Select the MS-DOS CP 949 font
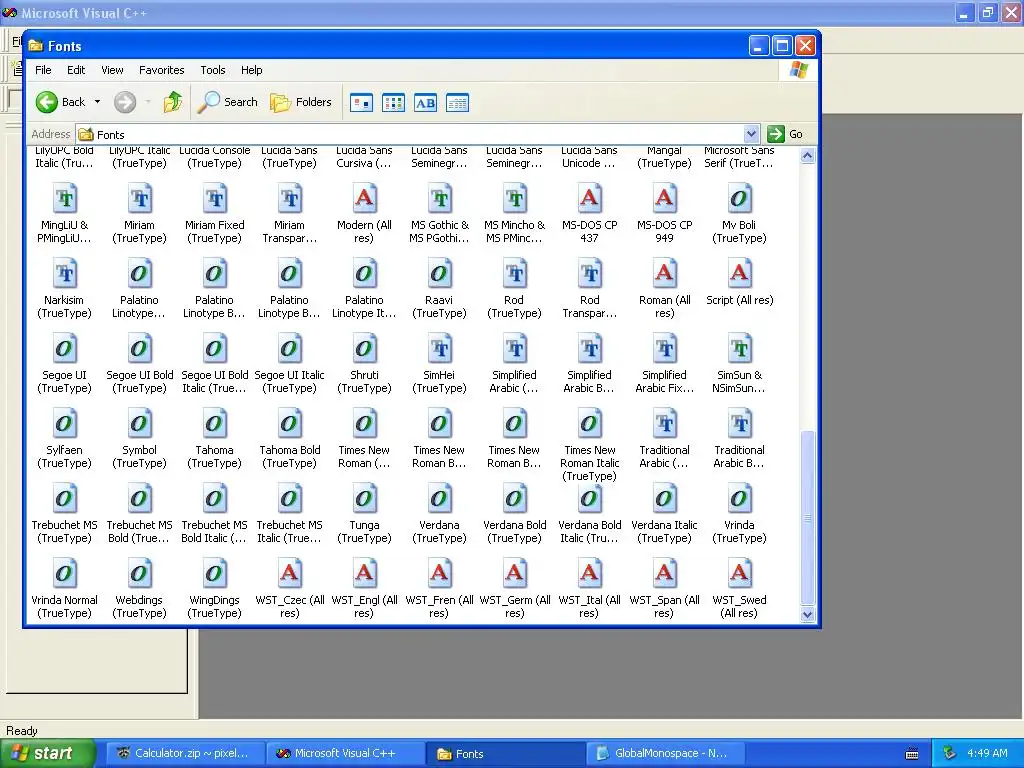Image resolution: width=1024 pixels, height=768 pixels. click(664, 214)
